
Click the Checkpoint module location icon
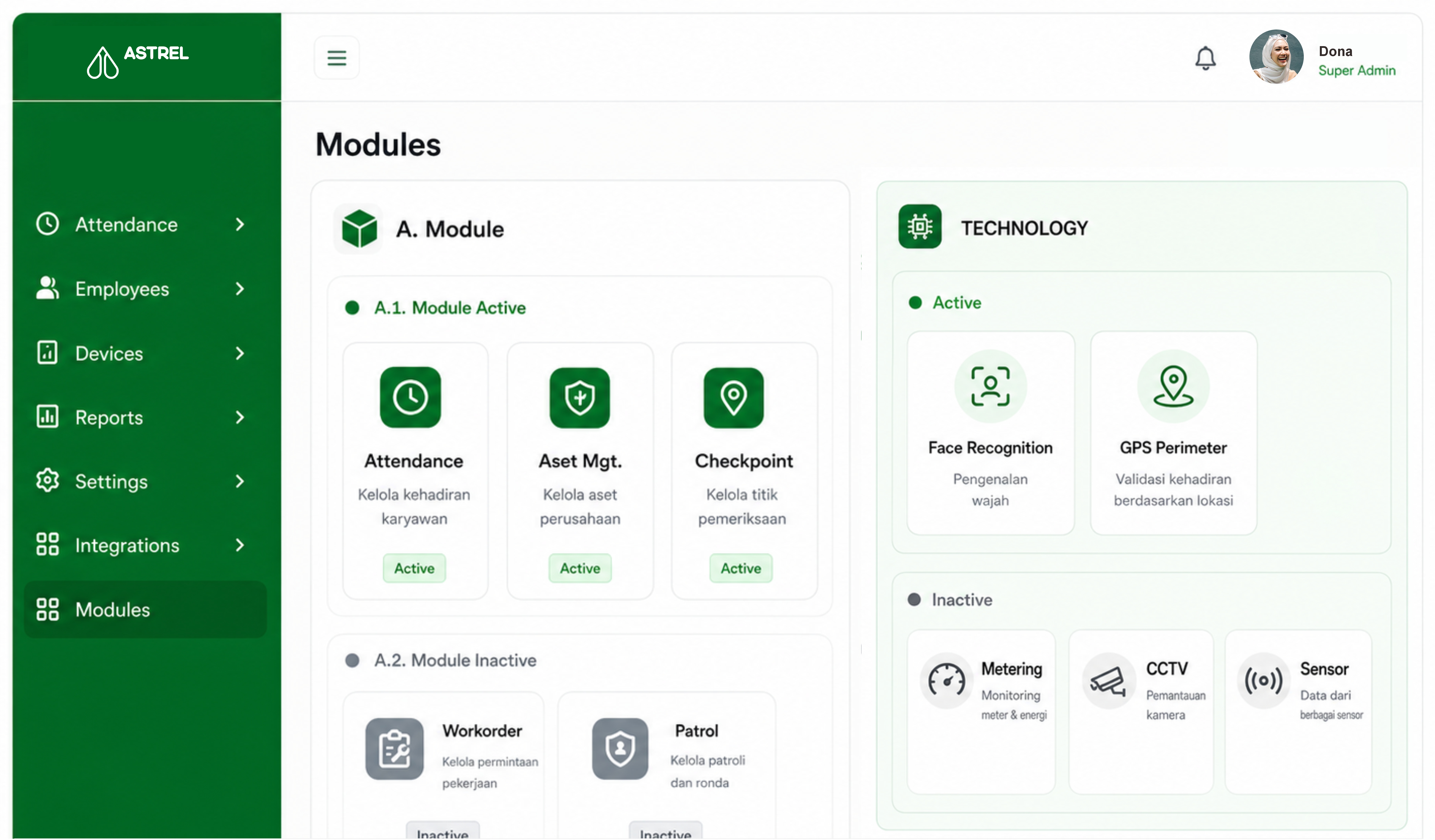[x=733, y=397]
